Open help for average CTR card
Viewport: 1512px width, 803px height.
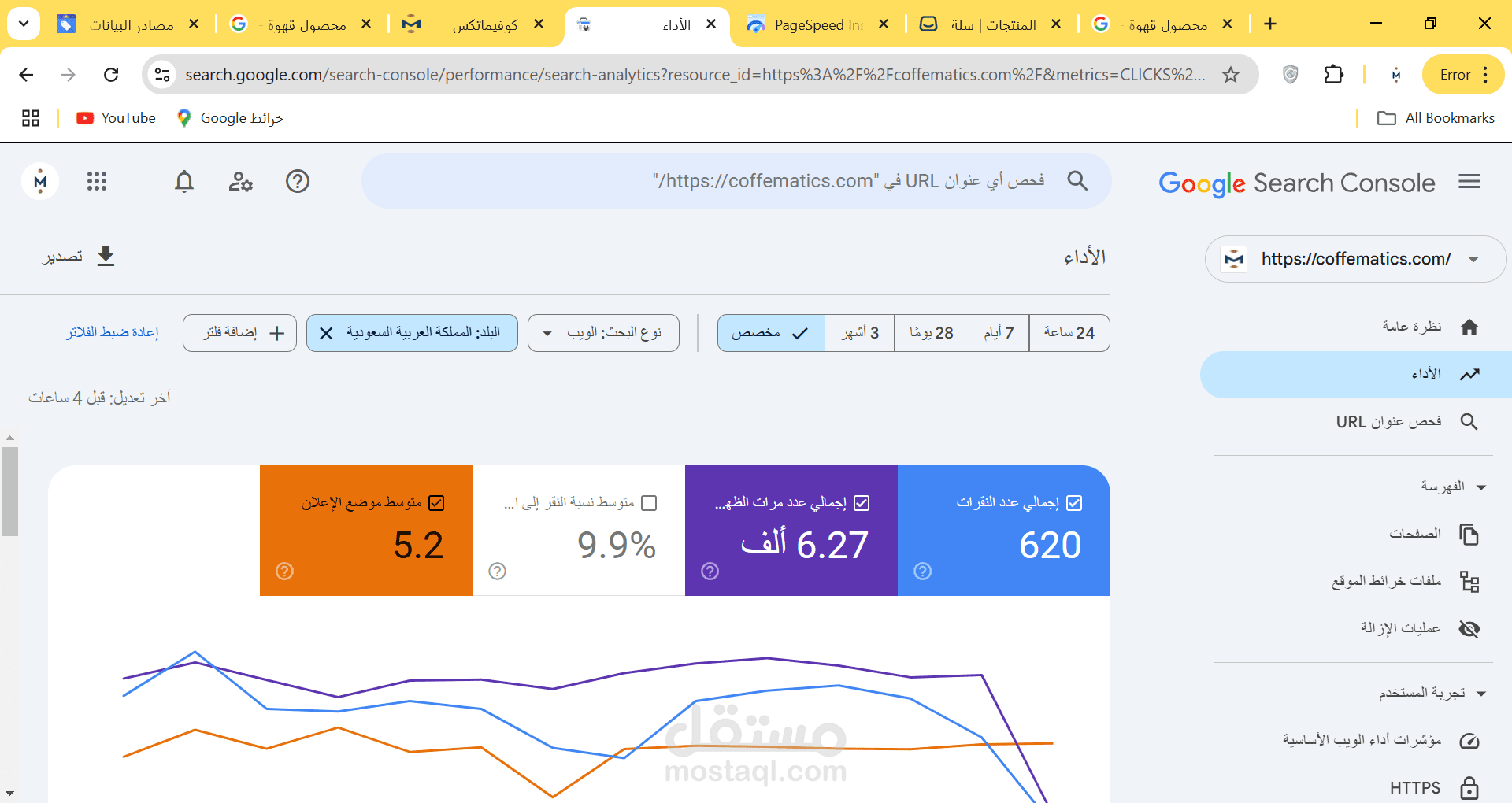pos(498,571)
